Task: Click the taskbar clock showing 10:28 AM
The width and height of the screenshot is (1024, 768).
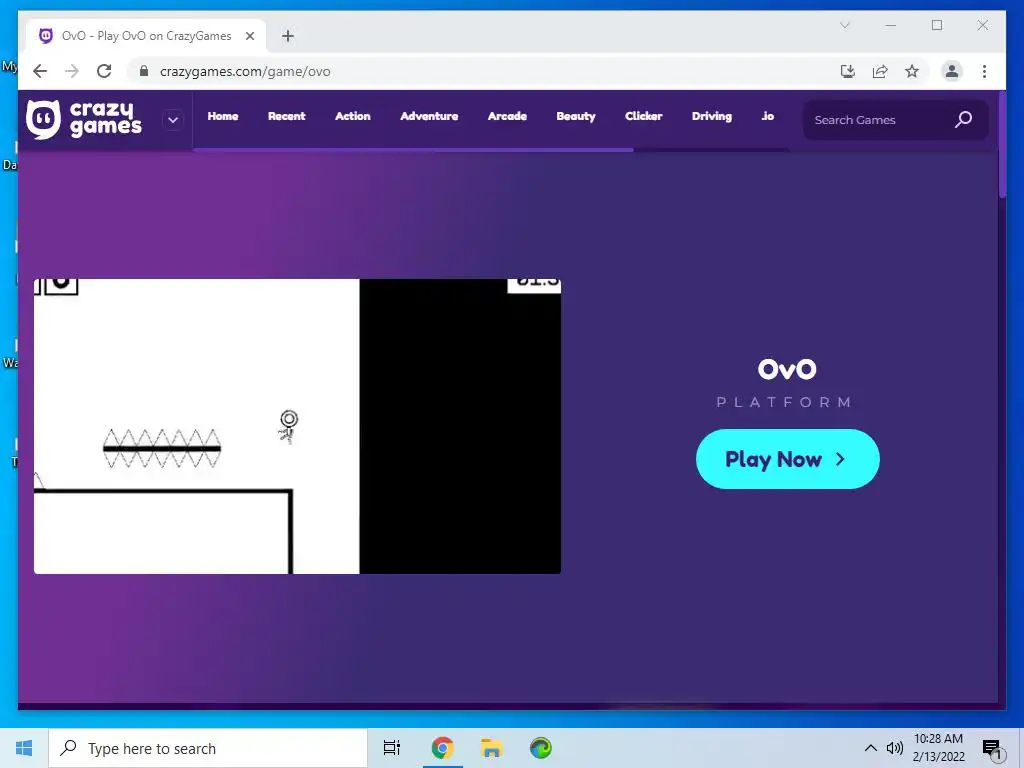Action: (x=938, y=748)
